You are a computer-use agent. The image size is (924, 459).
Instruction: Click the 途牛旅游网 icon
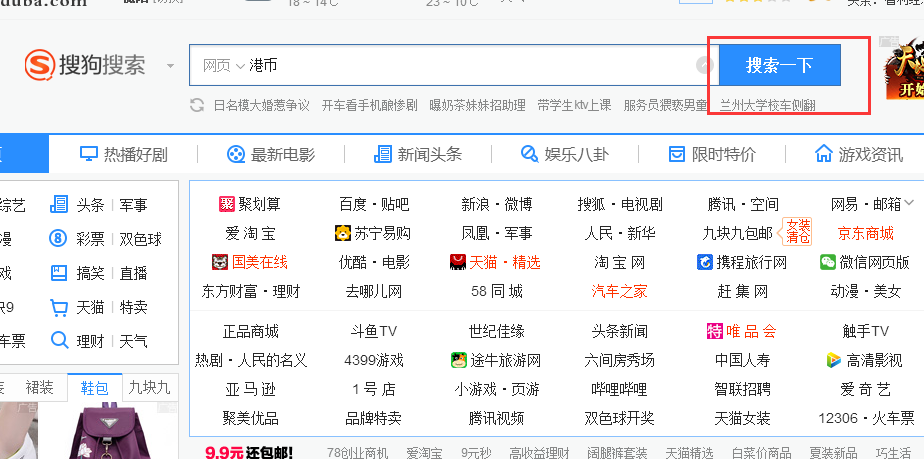pos(459,360)
